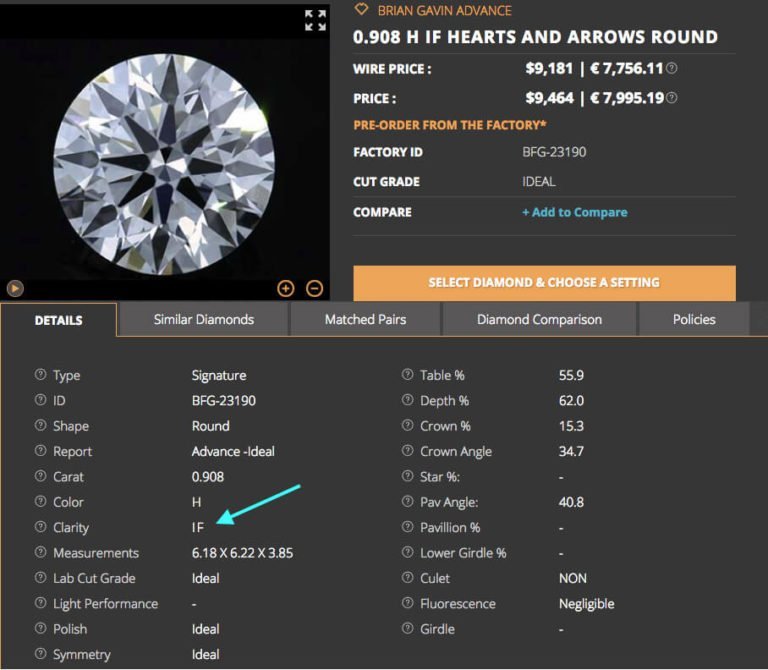This screenshot has width=768, height=670.
Task: Click table percentage value 55.9
Action: point(571,375)
